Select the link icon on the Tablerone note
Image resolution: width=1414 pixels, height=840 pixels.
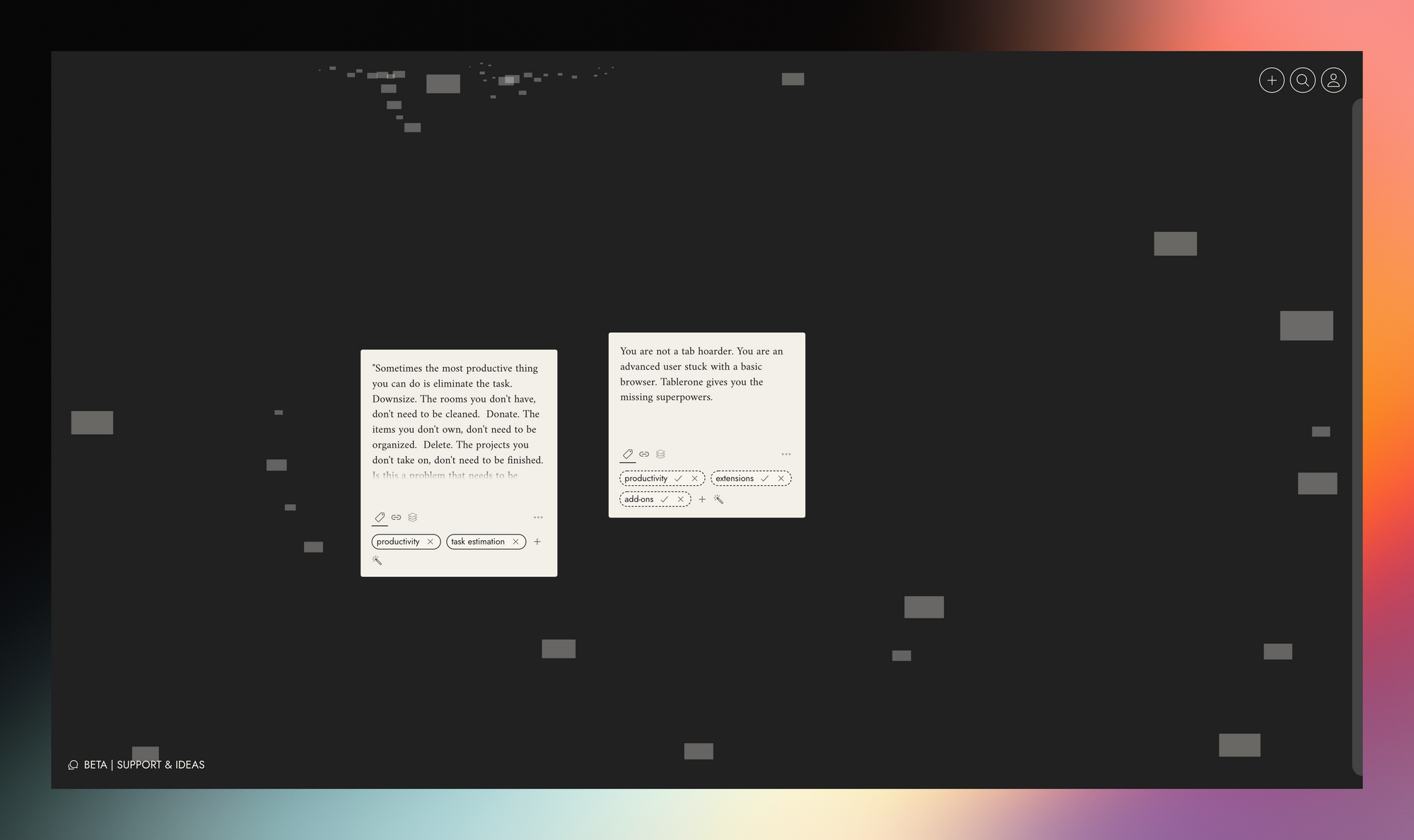(644, 454)
